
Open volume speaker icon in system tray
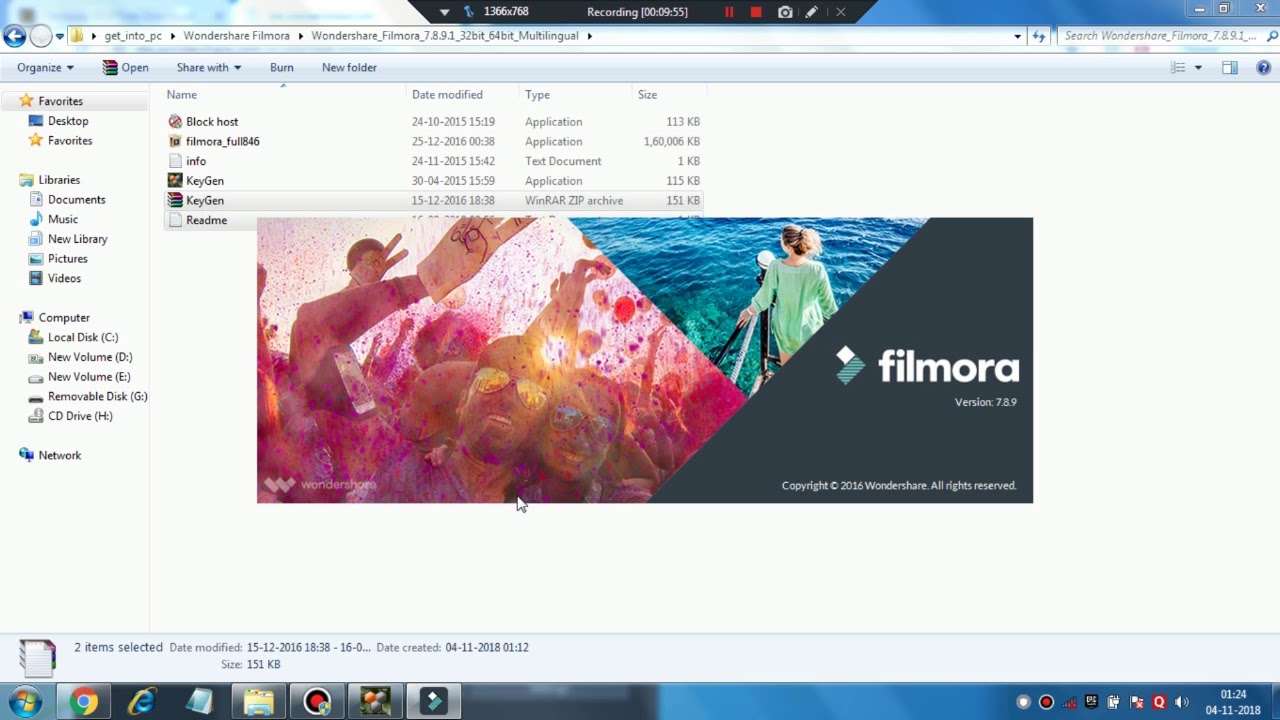click(x=1182, y=702)
